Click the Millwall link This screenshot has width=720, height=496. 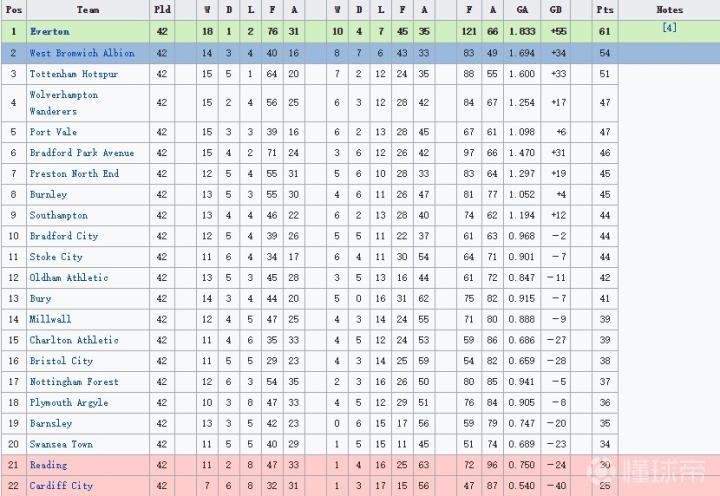coord(50,319)
